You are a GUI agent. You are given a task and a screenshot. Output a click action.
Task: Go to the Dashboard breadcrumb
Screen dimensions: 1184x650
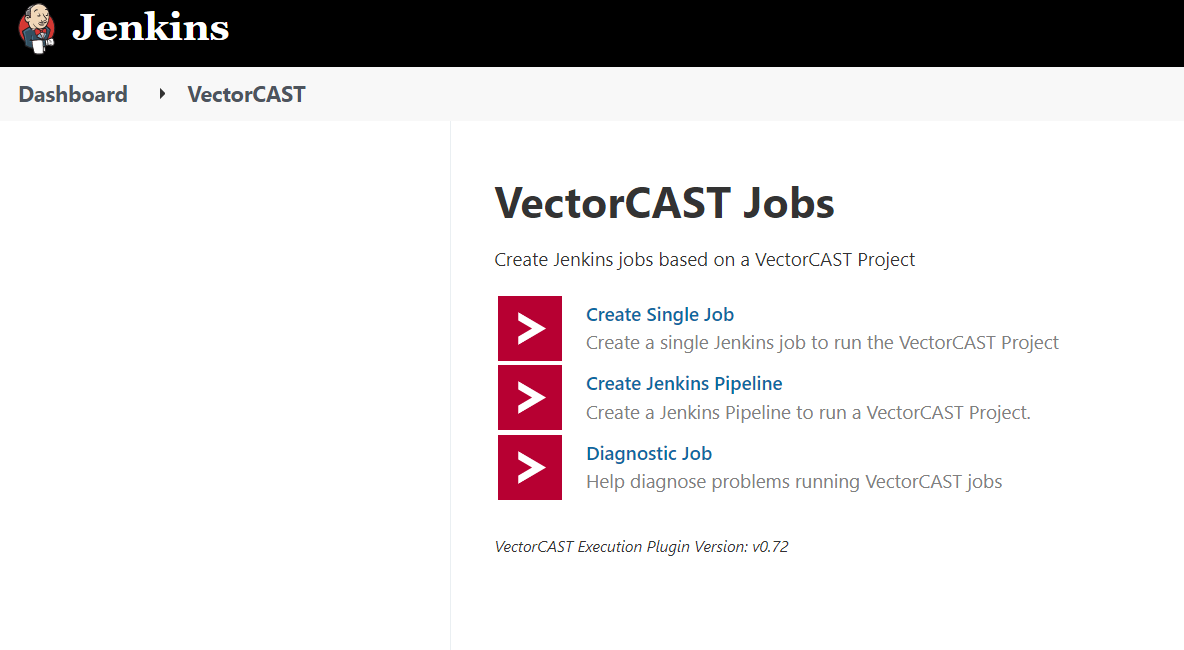coord(73,94)
